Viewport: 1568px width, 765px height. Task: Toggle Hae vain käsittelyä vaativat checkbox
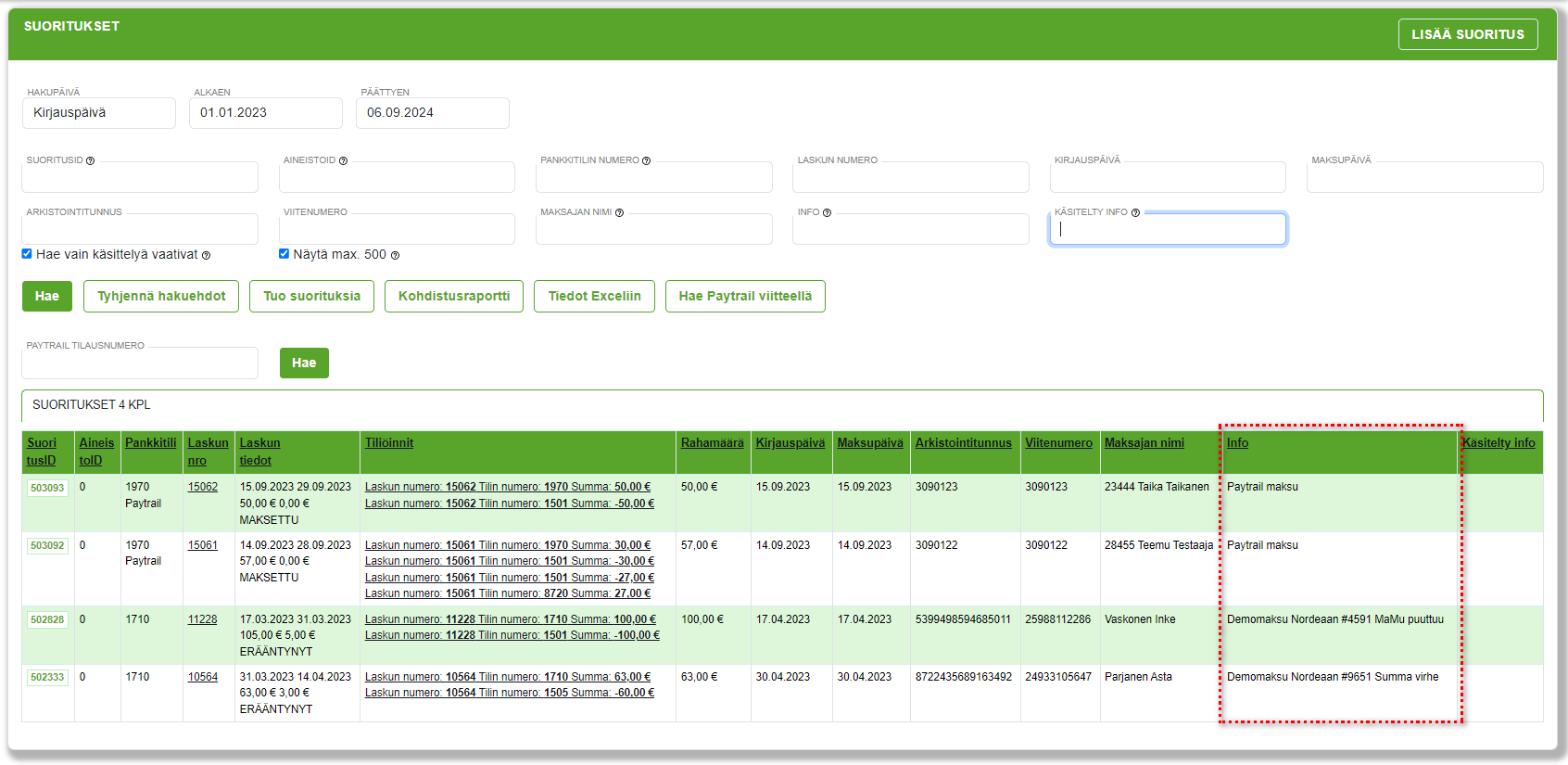[27, 253]
